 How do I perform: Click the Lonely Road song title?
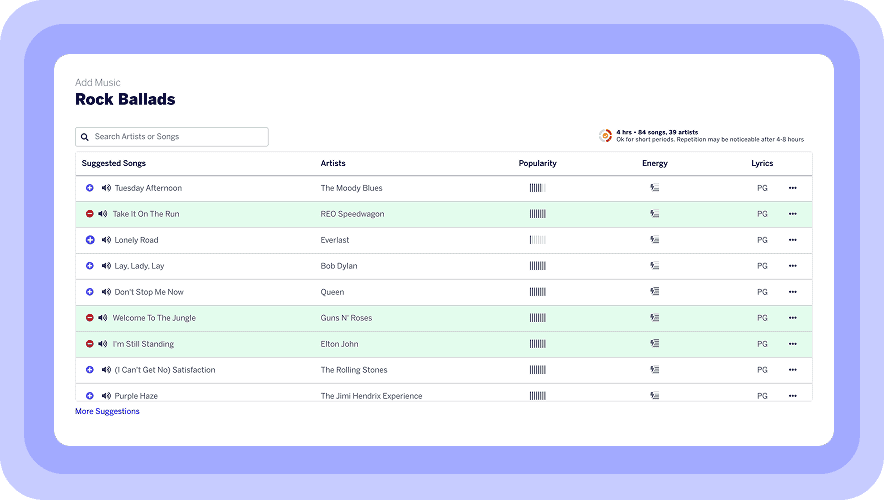pos(136,240)
